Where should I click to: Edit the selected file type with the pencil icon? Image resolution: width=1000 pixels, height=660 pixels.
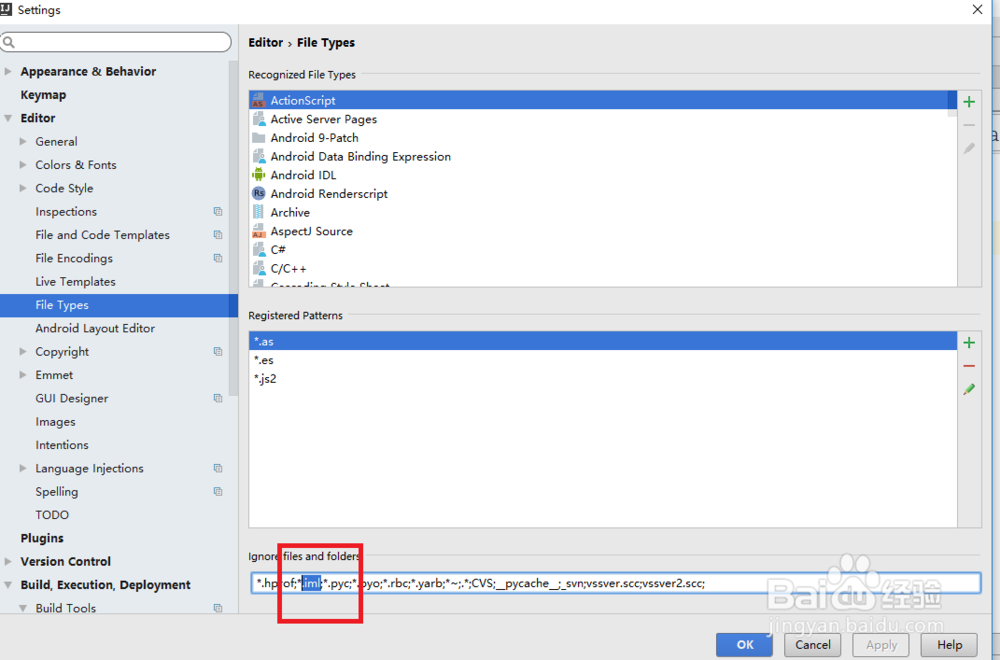point(968,147)
